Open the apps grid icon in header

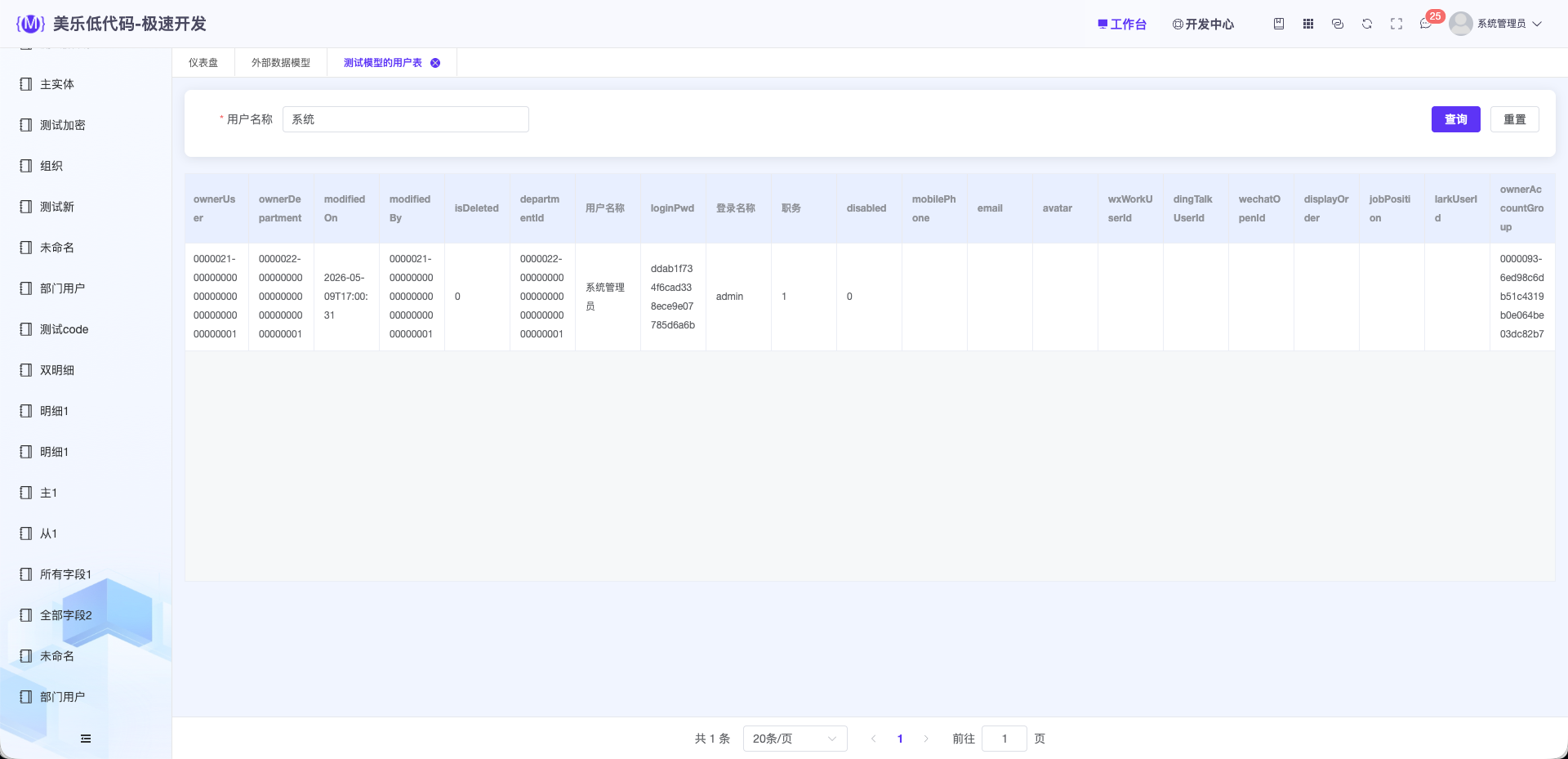click(x=1308, y=24)
